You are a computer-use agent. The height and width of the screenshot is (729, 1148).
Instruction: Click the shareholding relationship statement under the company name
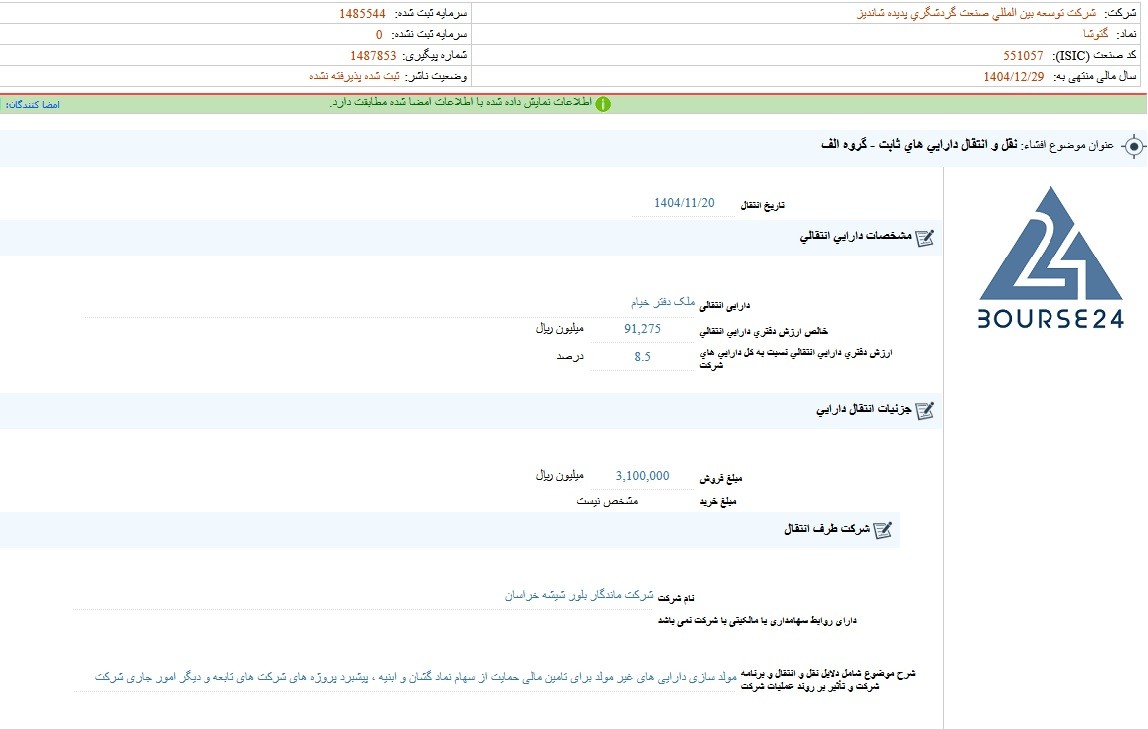pyautogui.click(x=756, y=621)
